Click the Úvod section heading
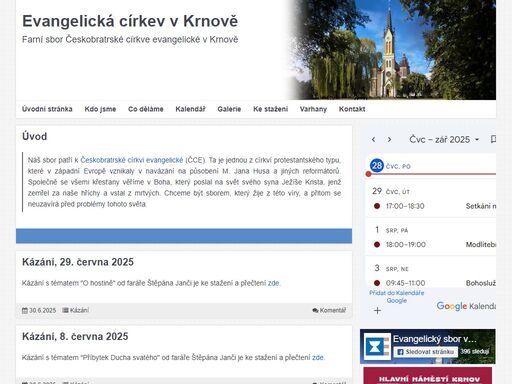 click(x=34, y=136)
